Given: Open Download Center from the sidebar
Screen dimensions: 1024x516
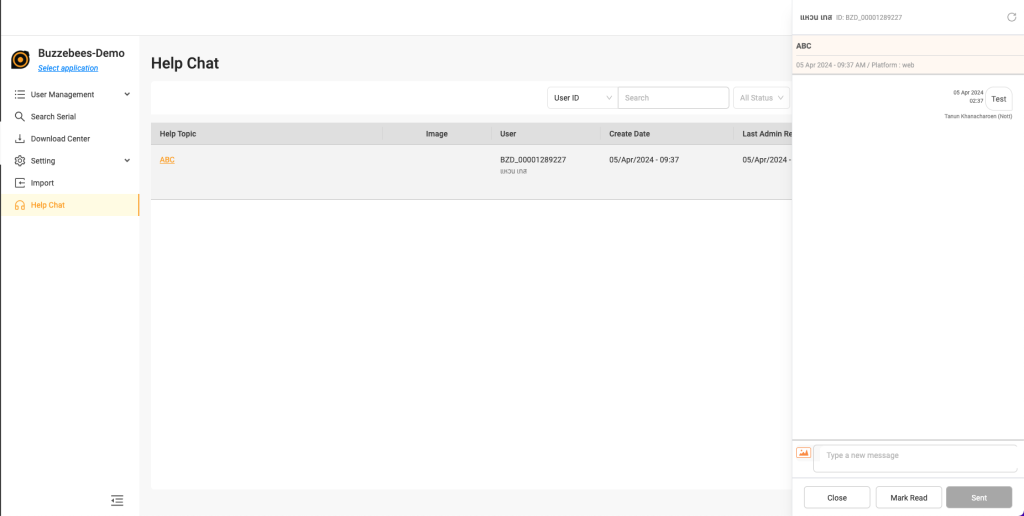Looking at the screenshot, I should [60, 139].
